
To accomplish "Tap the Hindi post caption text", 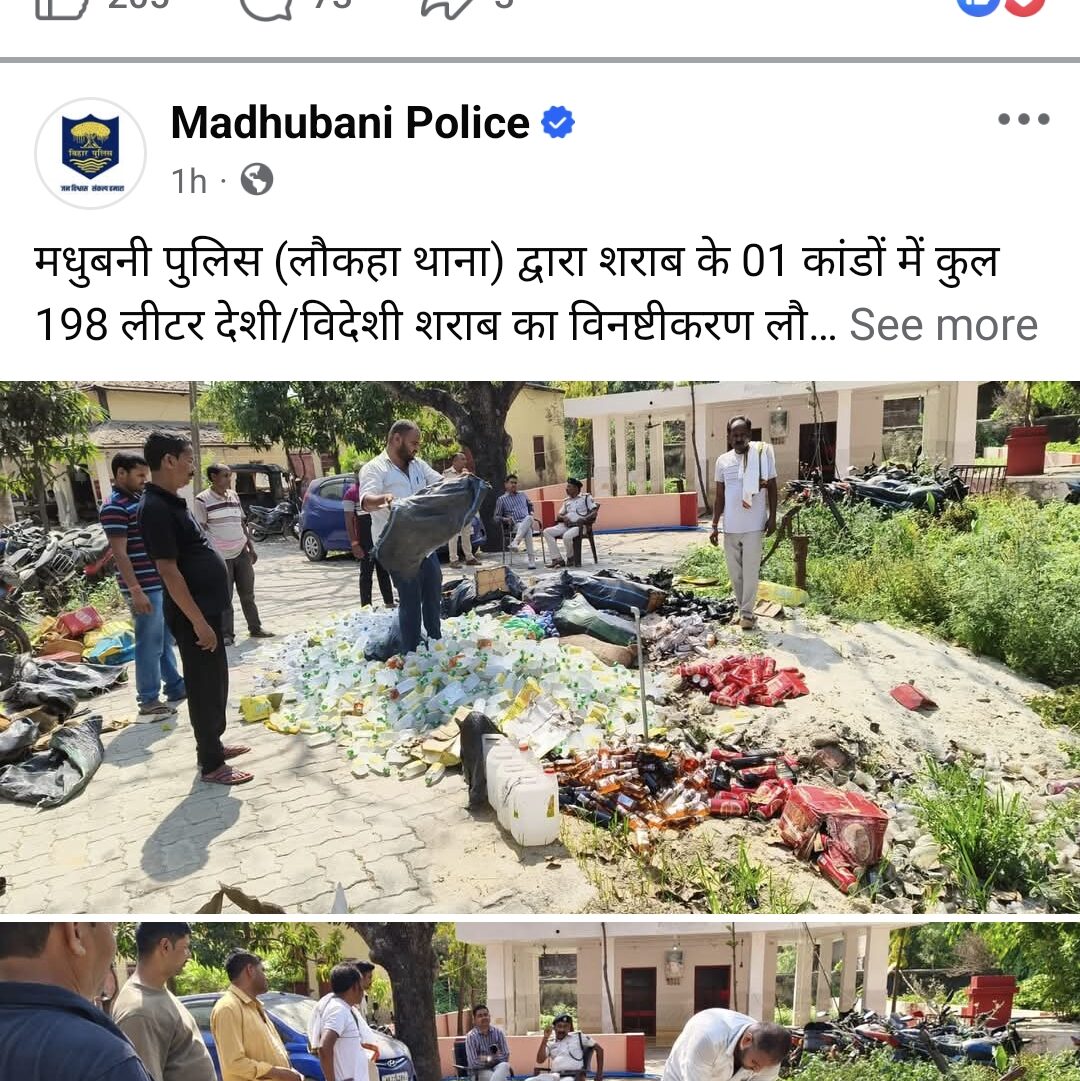I will point(517,293).
